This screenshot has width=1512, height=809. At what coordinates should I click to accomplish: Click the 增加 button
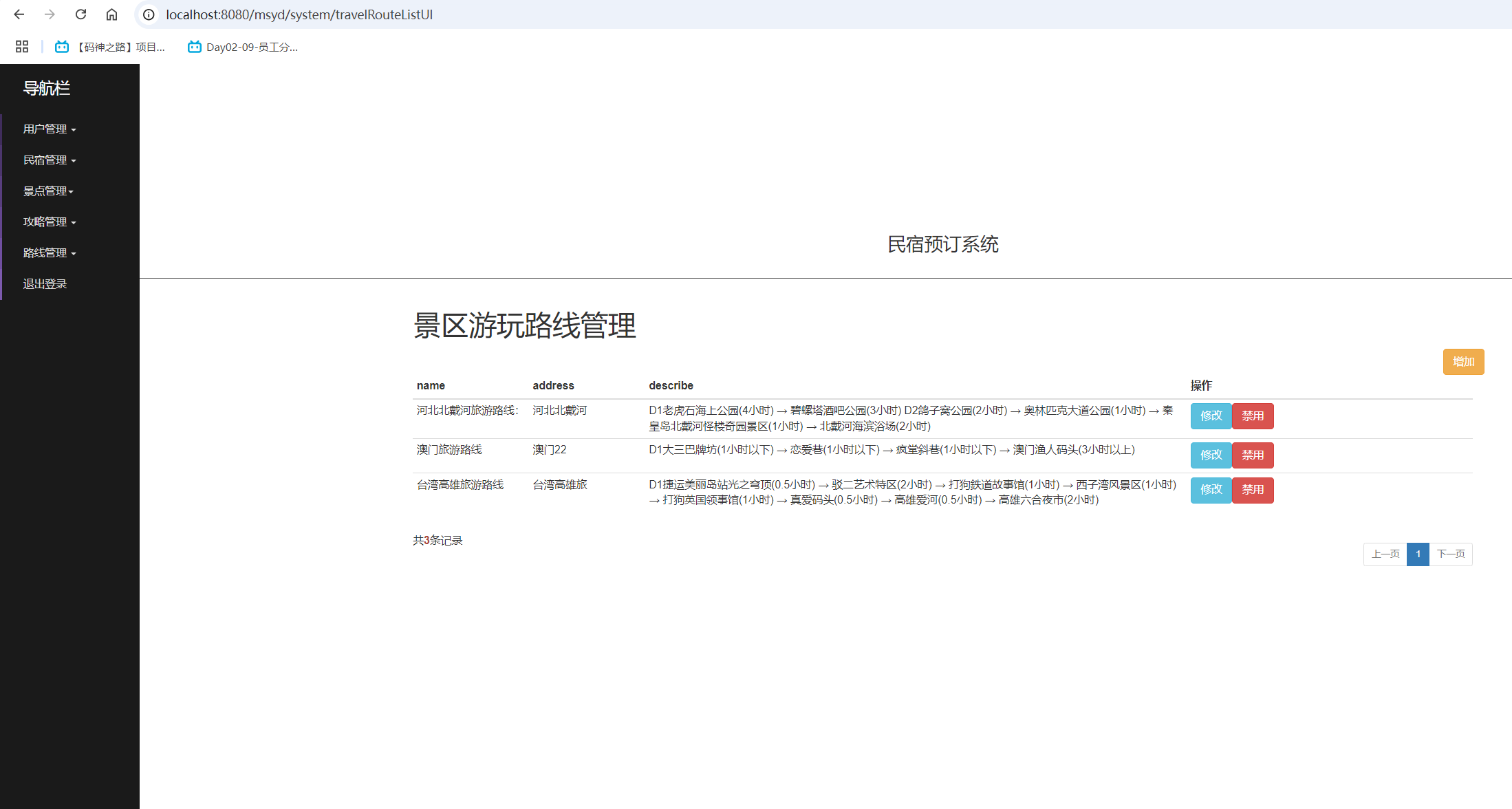[1463, 361]
